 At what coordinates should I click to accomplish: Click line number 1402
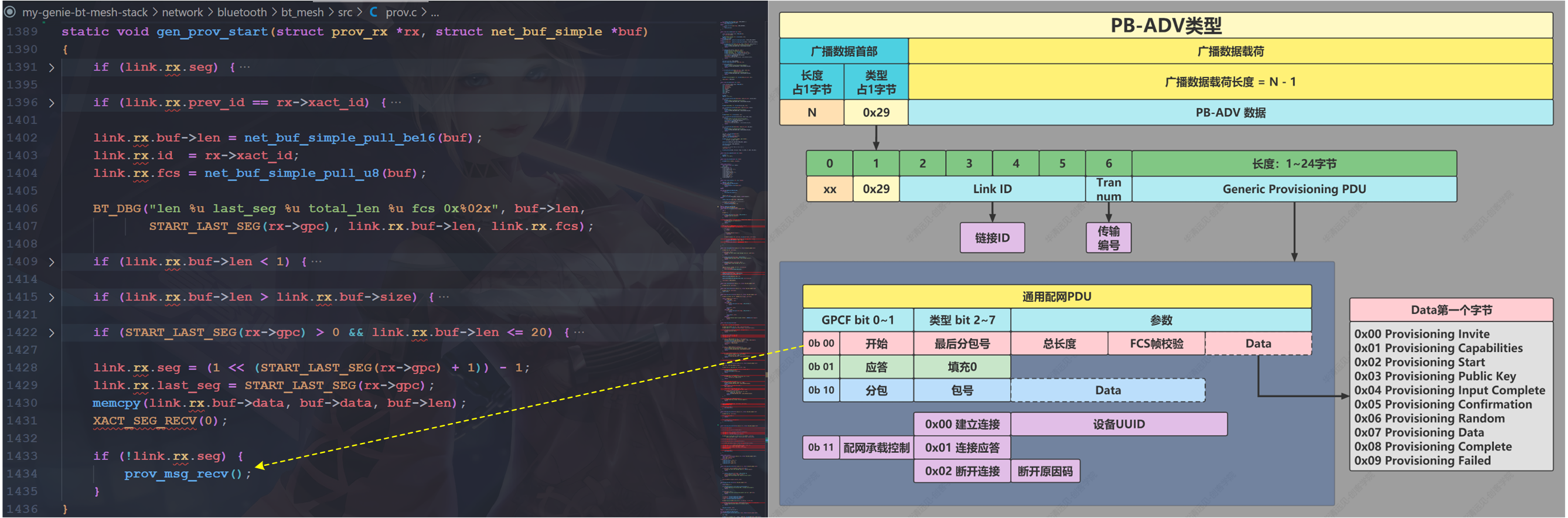click(22, 138)
